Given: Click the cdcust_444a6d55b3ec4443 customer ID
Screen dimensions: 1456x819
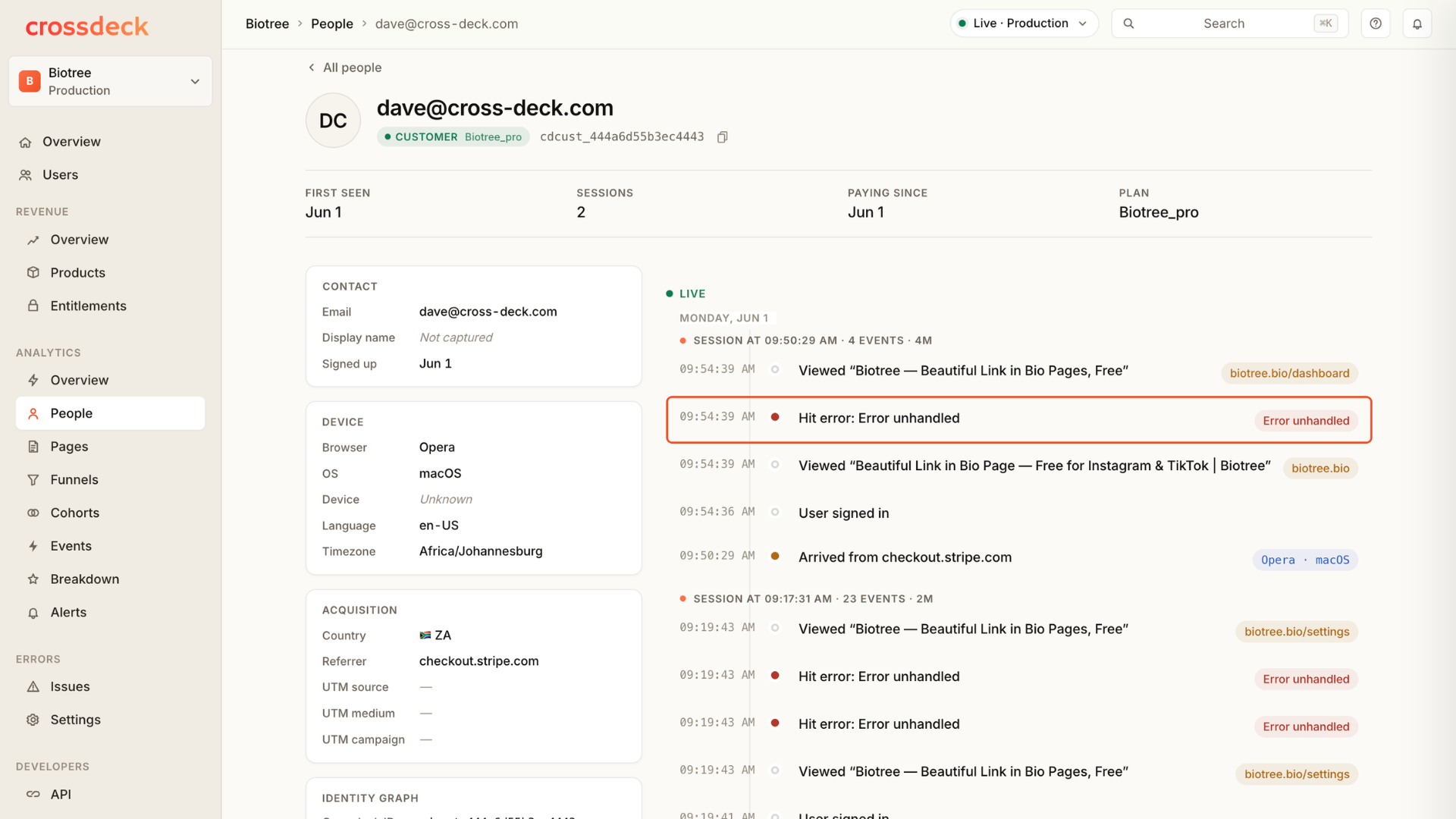Looking at the screenshot, I should click(x=622, y=137).
